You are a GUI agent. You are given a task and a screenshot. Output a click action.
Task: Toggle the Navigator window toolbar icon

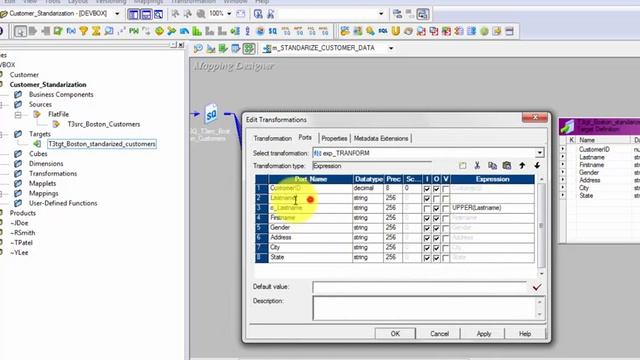click(133, 14)
